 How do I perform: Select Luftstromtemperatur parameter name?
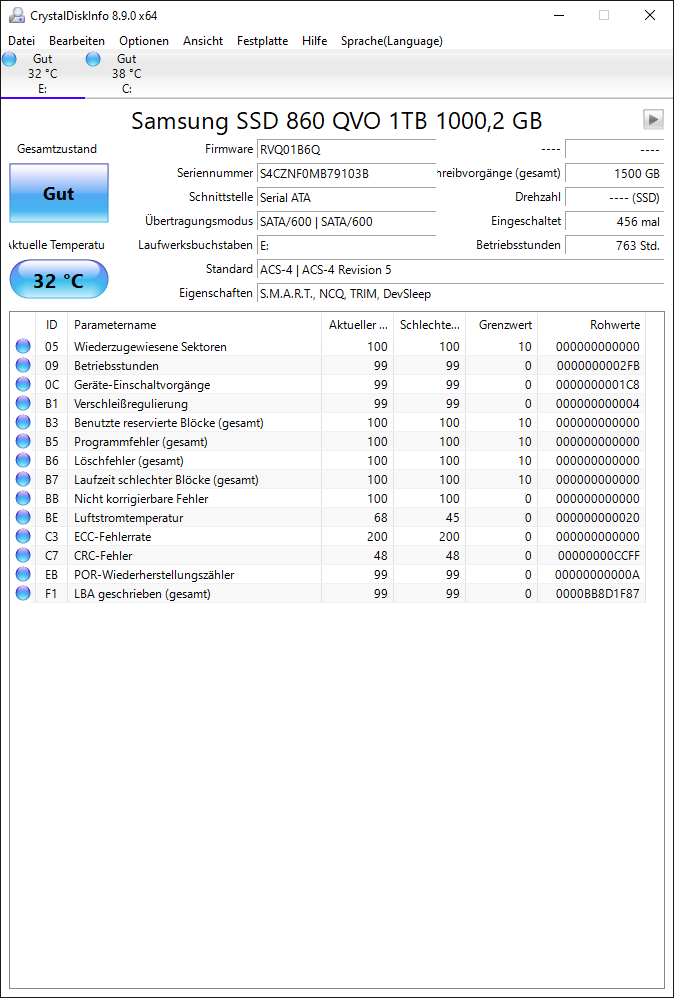click(x=129, y=517)
